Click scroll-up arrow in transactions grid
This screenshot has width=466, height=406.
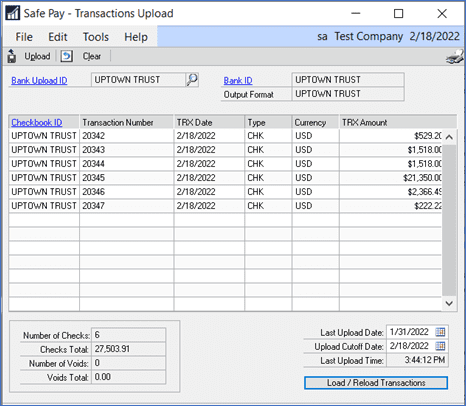pos(449,137)
